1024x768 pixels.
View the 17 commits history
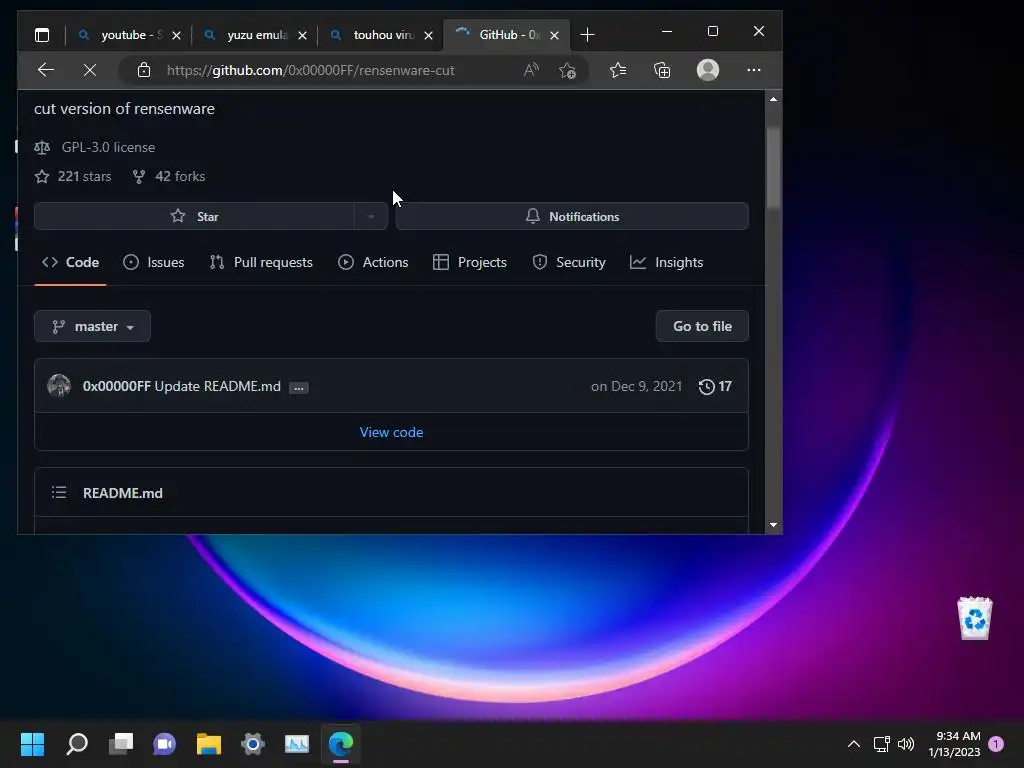pos(715,386)
